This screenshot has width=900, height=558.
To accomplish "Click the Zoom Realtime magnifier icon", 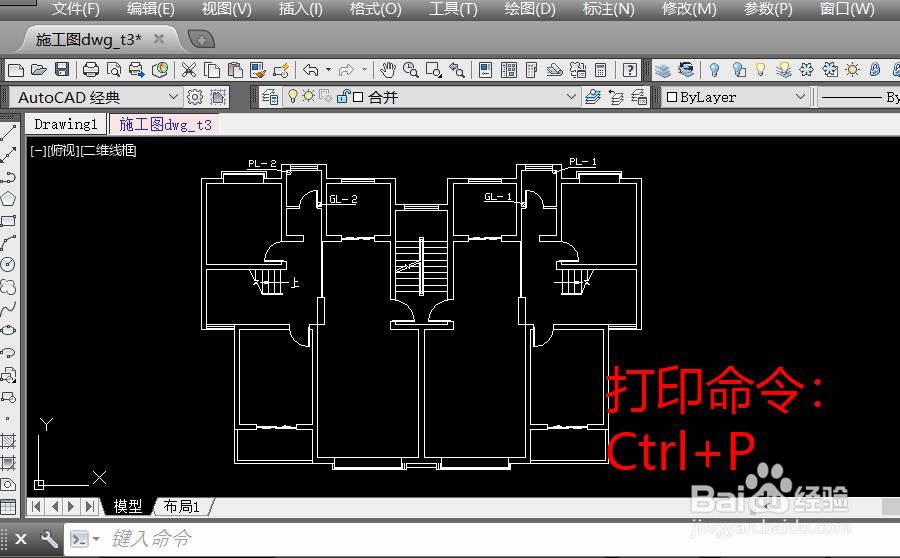I will 411,70.
